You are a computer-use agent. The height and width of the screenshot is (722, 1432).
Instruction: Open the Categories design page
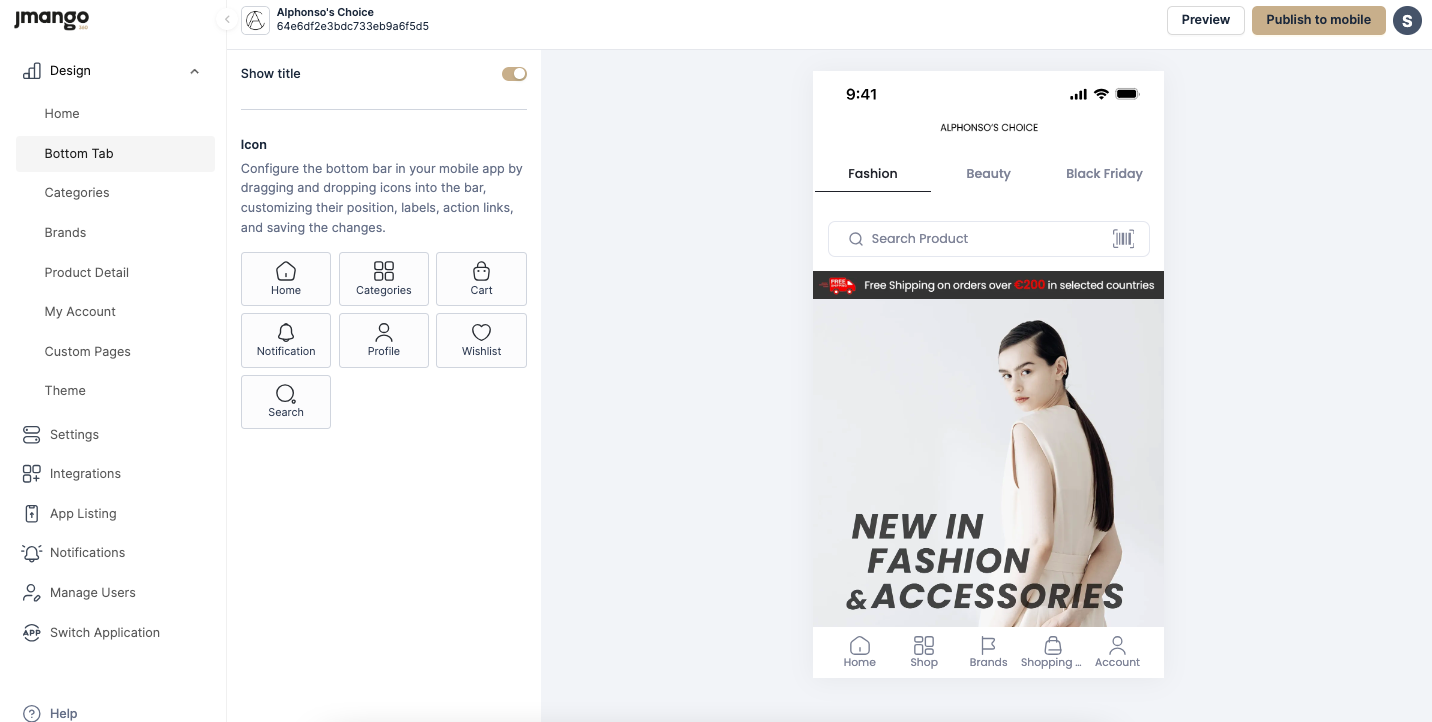[x=77, y=193]
